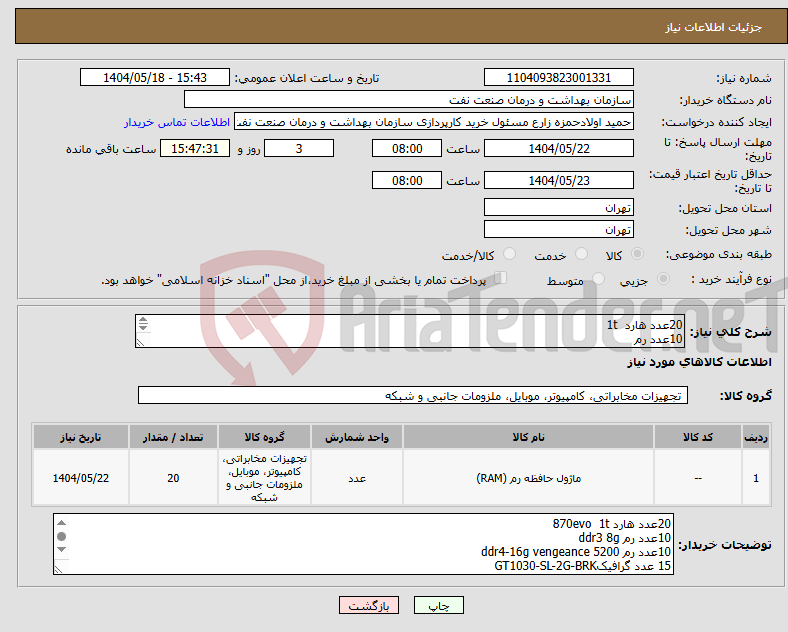The width and height of the screenshot is (788, 632).
Task: Click the remaining time 15:47:31 field
Action: point(195,149)
